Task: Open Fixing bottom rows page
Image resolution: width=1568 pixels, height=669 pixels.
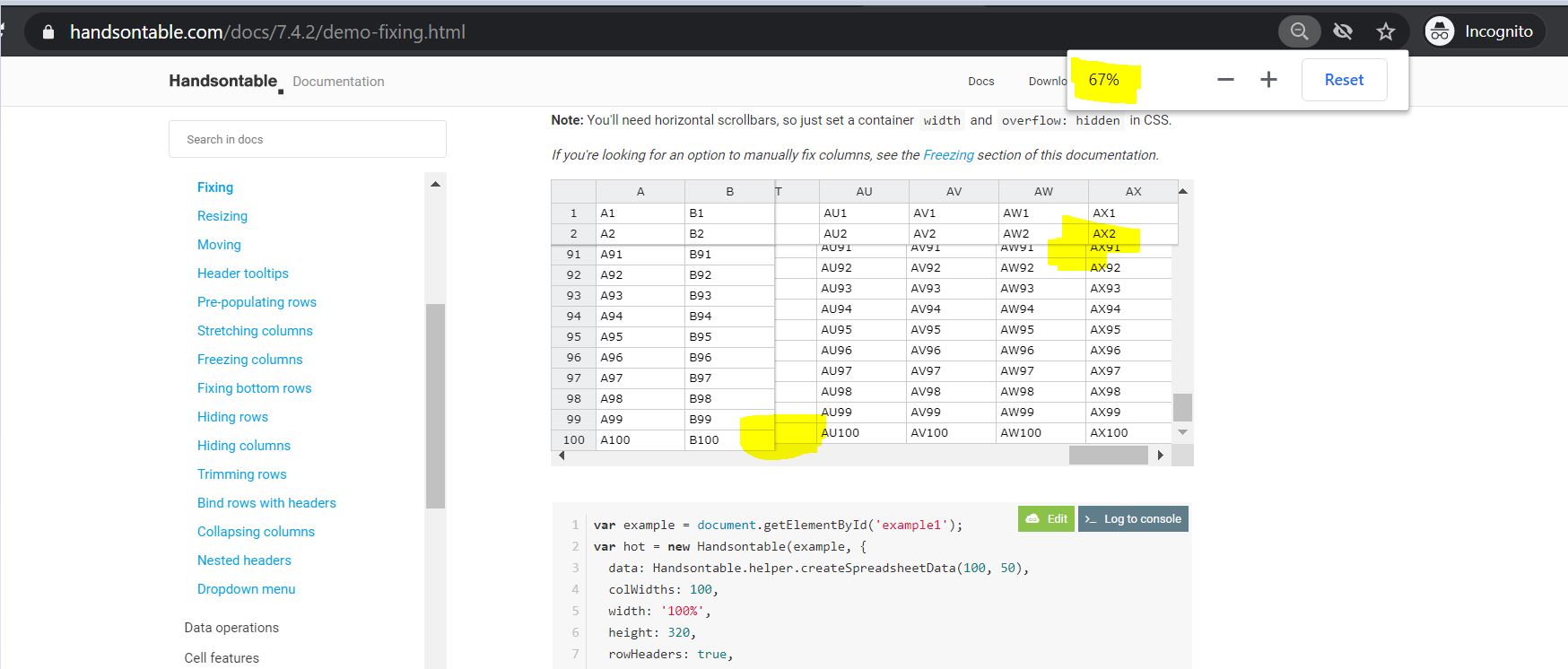Action: coord(255,388)
